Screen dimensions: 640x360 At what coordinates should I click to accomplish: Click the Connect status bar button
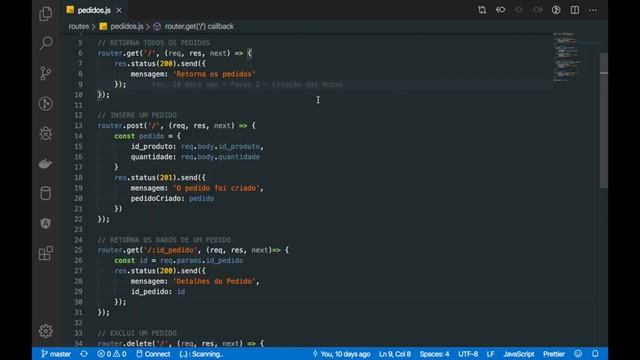[153, 354]
